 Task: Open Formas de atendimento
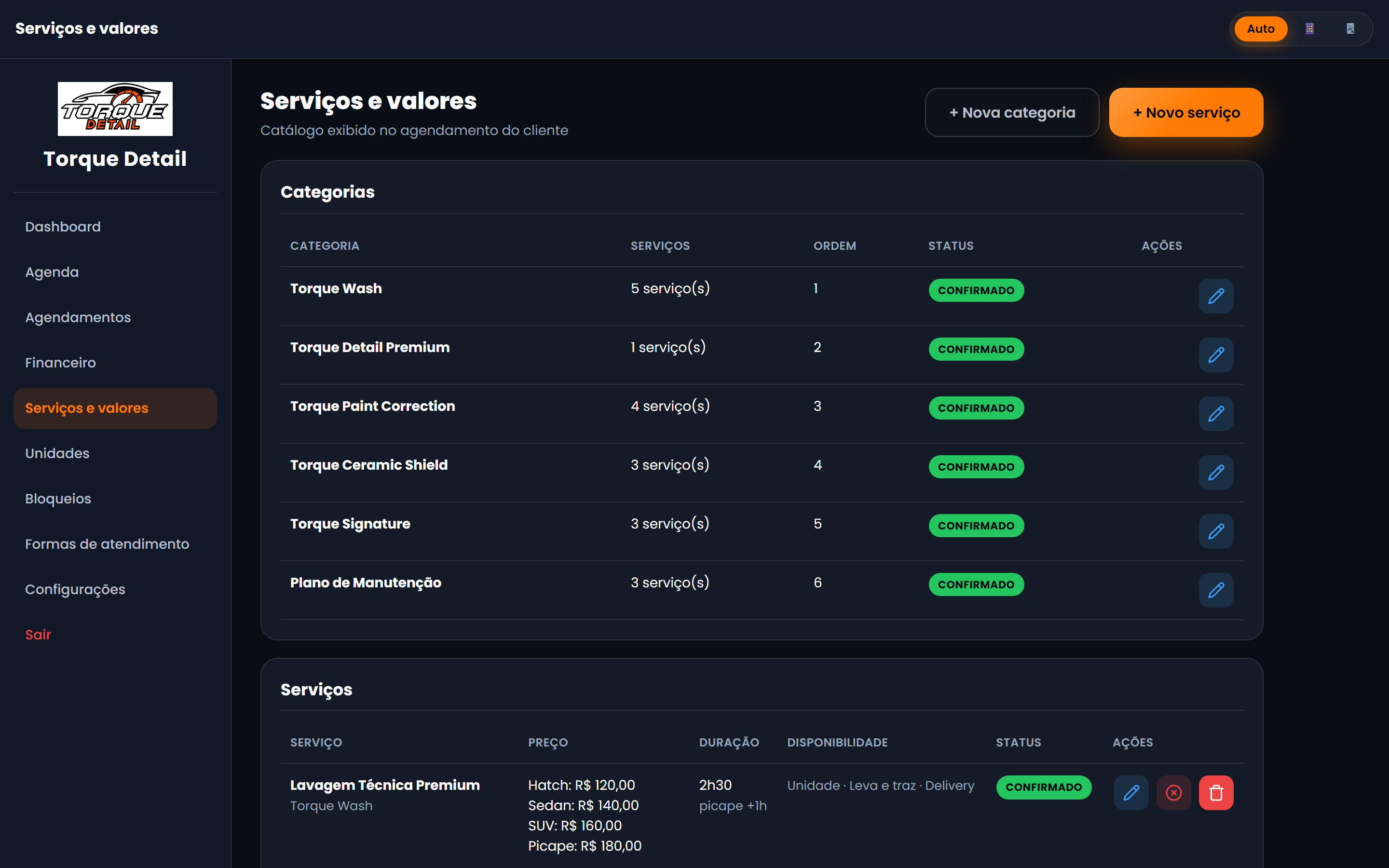tap(115, 544)
